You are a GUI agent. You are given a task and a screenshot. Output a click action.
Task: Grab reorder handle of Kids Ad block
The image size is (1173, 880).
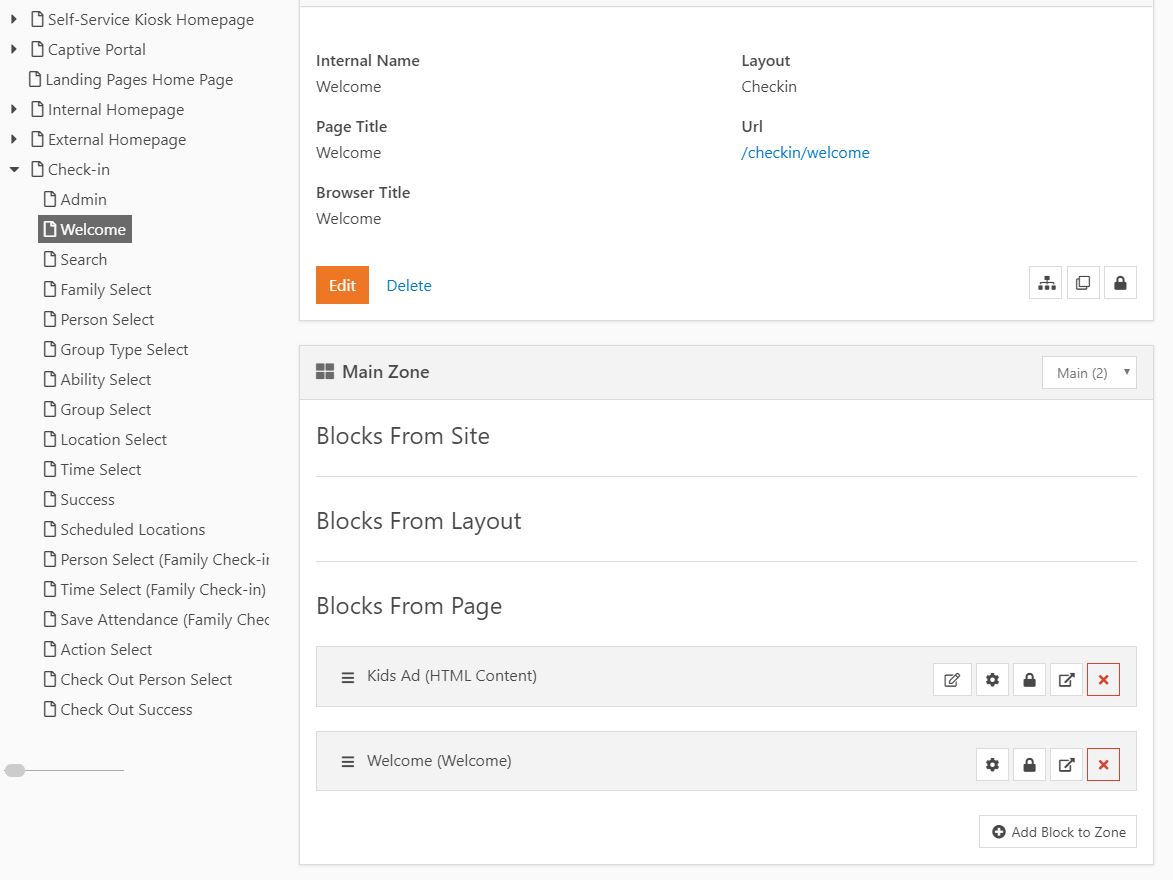[348, 677]
